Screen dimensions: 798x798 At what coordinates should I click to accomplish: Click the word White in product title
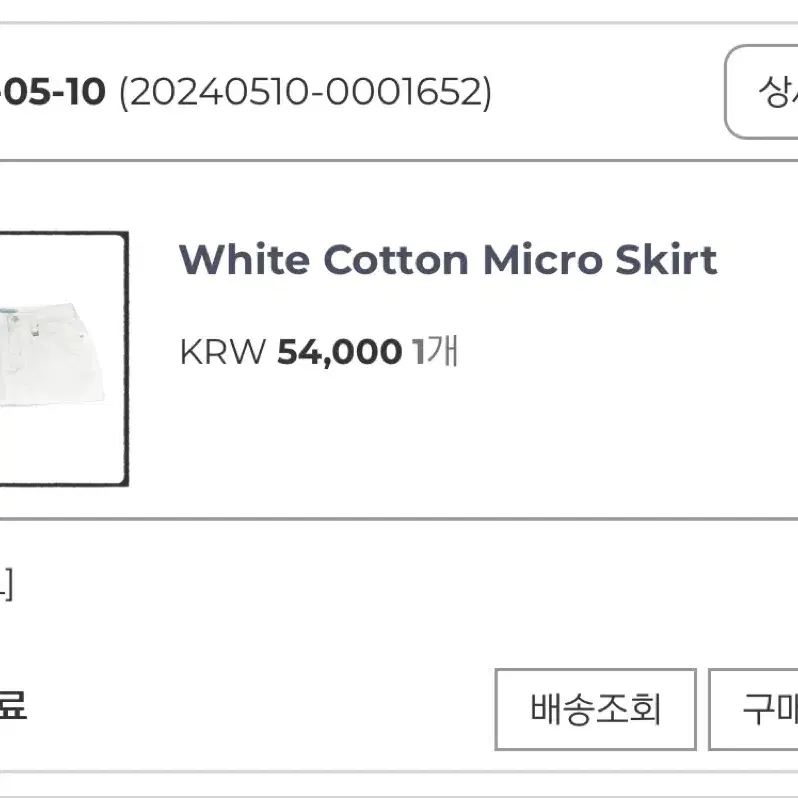[244, 260]
